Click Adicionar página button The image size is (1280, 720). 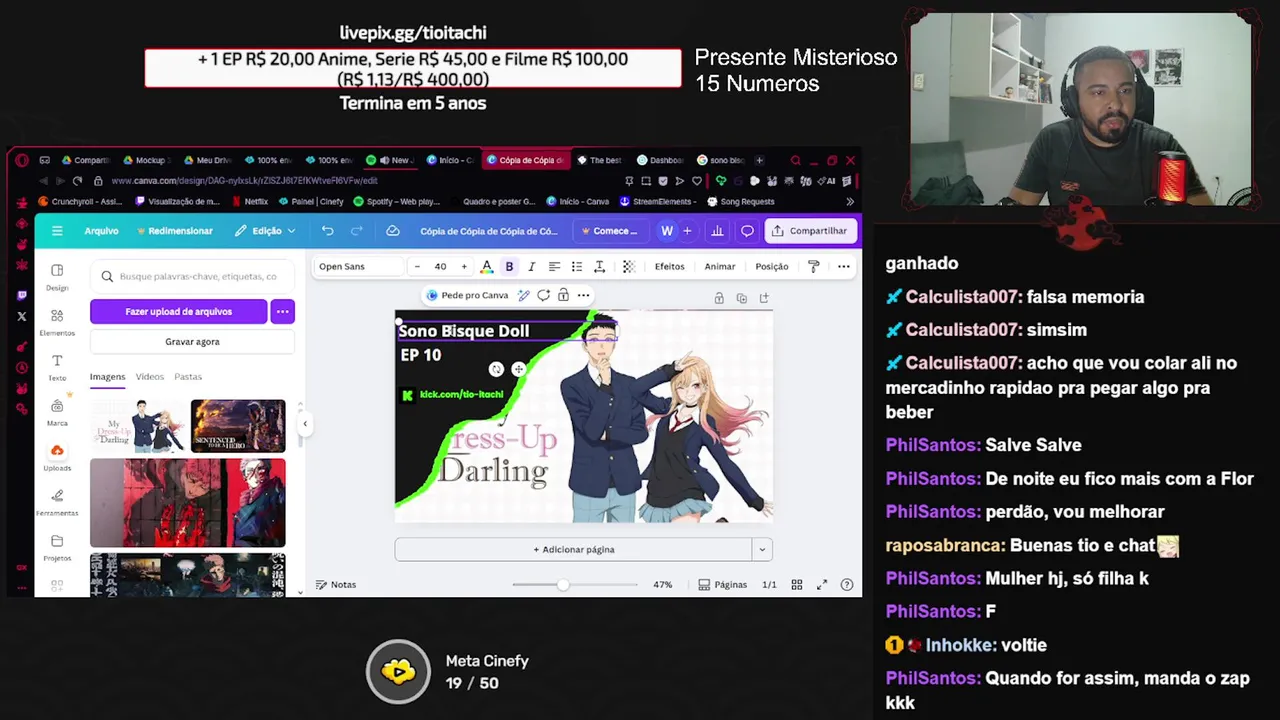(573, 550)
